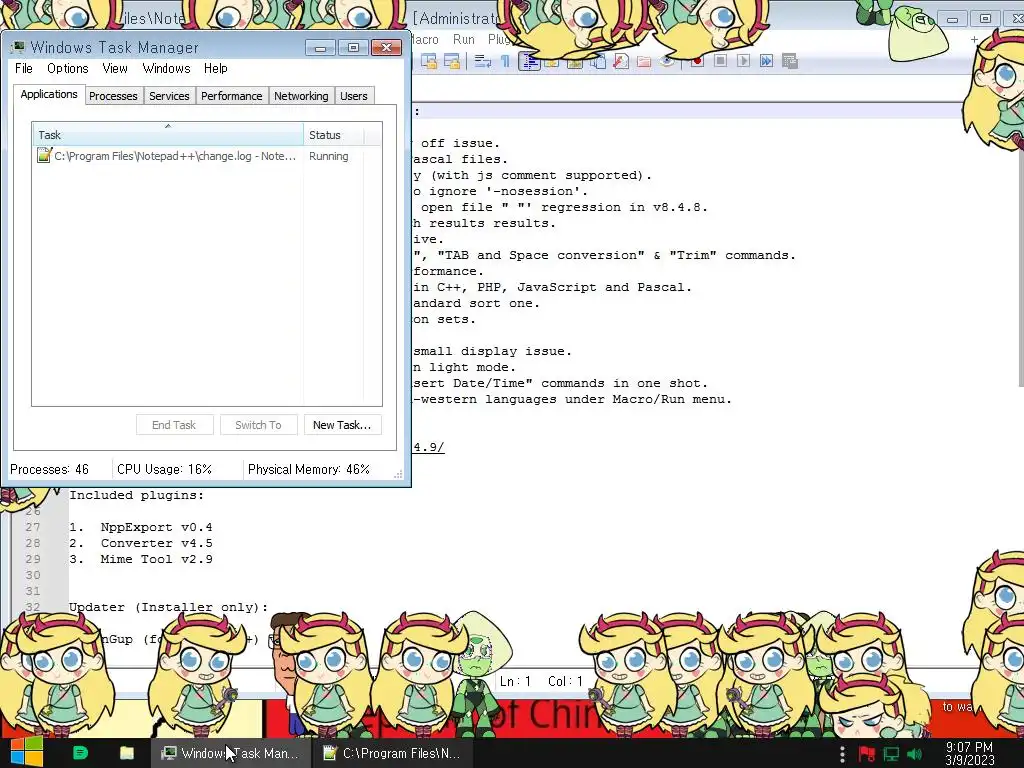Click the Notepad++ Program Files taskbar button
Image resolution: width=1024 pixels, height=768 pixels.
tap(392, 753)
